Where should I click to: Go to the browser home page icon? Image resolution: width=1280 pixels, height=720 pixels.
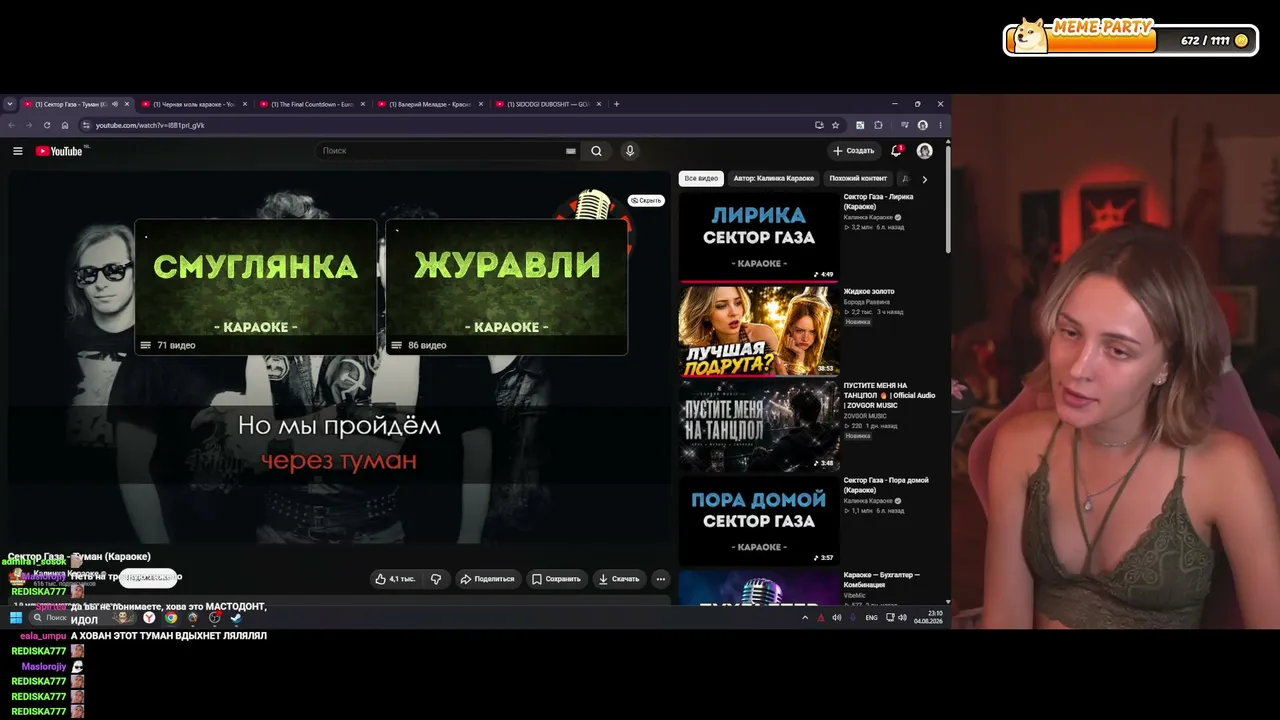(65, 125)
